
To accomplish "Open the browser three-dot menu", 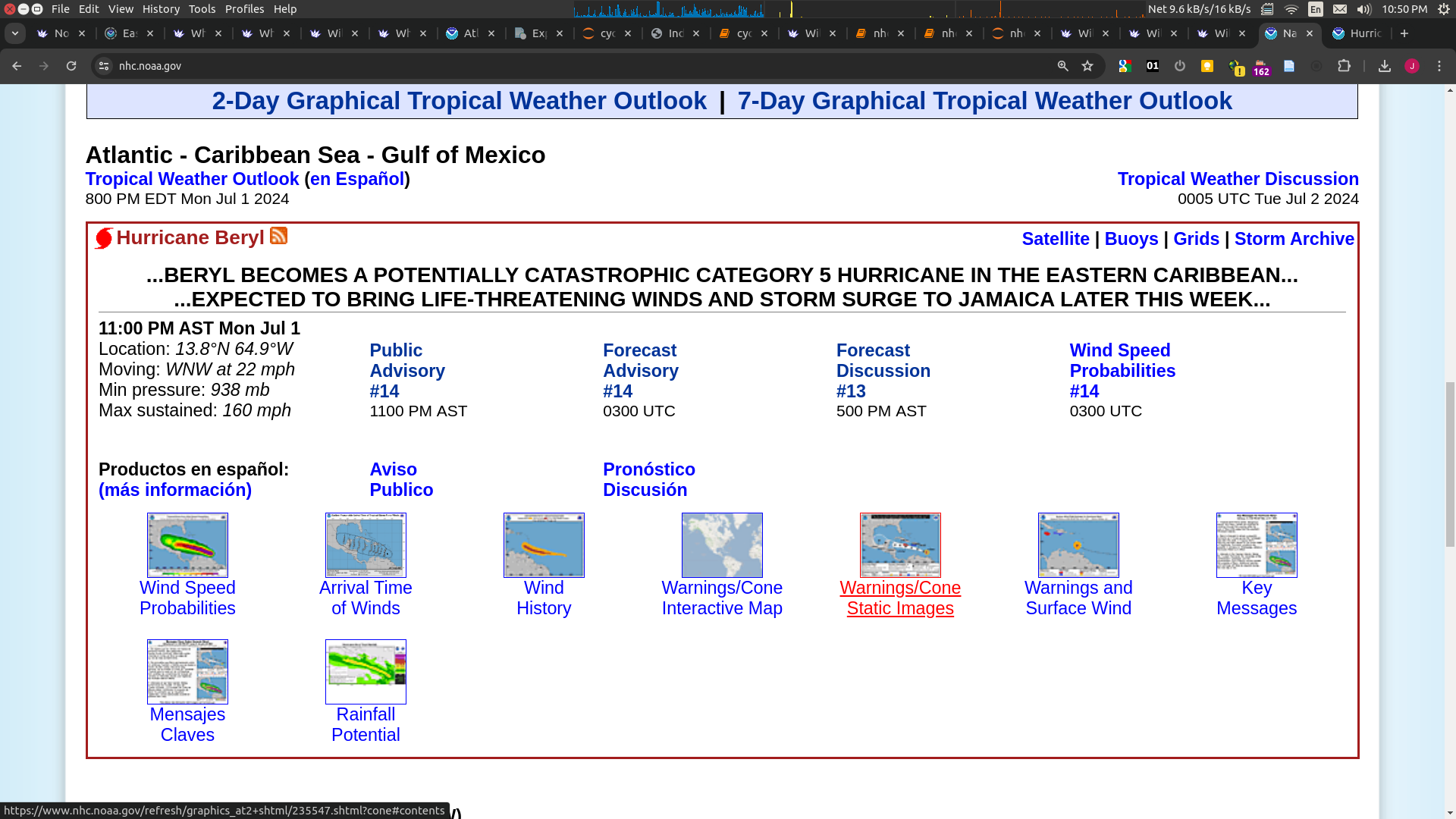I will 1439,66.
